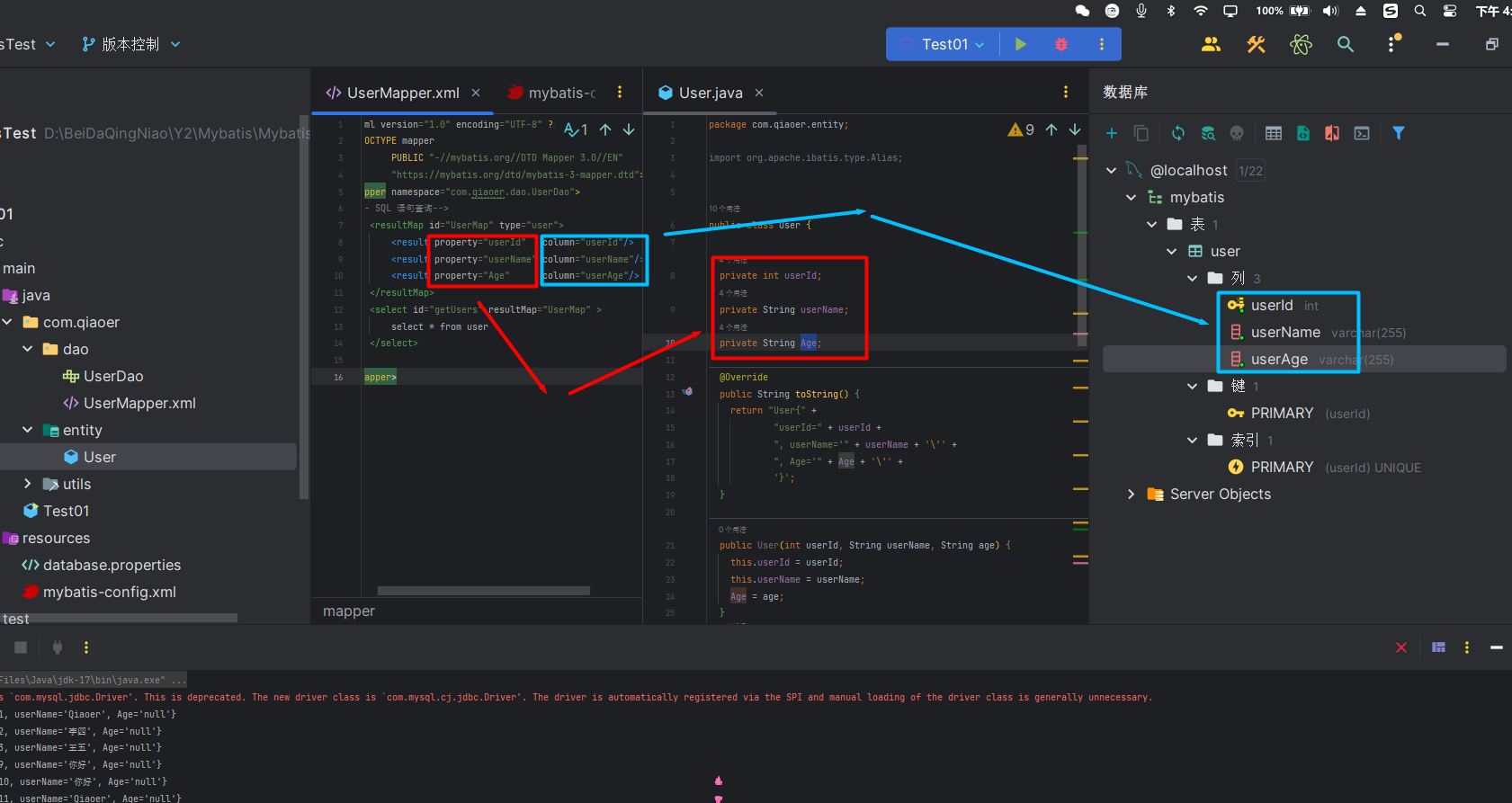The height and width of the screenshot is (803, 1512).
Task: Click the blue filter funnel
Action: pos(1399,133)
